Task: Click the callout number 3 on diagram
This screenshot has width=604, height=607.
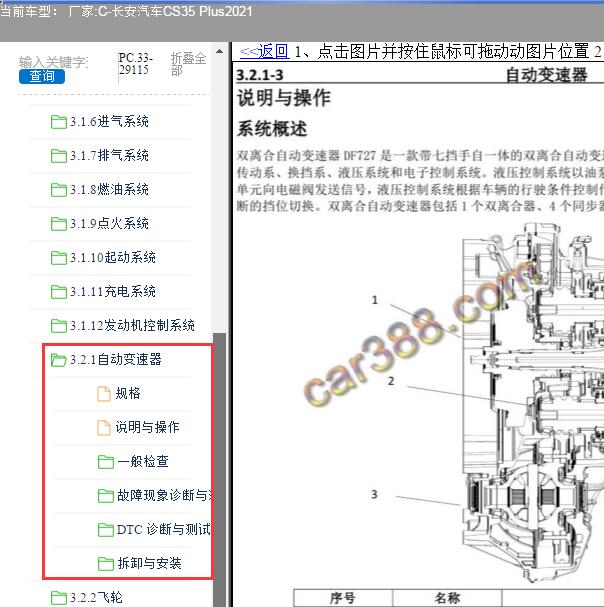Action: tap(374, 494)
